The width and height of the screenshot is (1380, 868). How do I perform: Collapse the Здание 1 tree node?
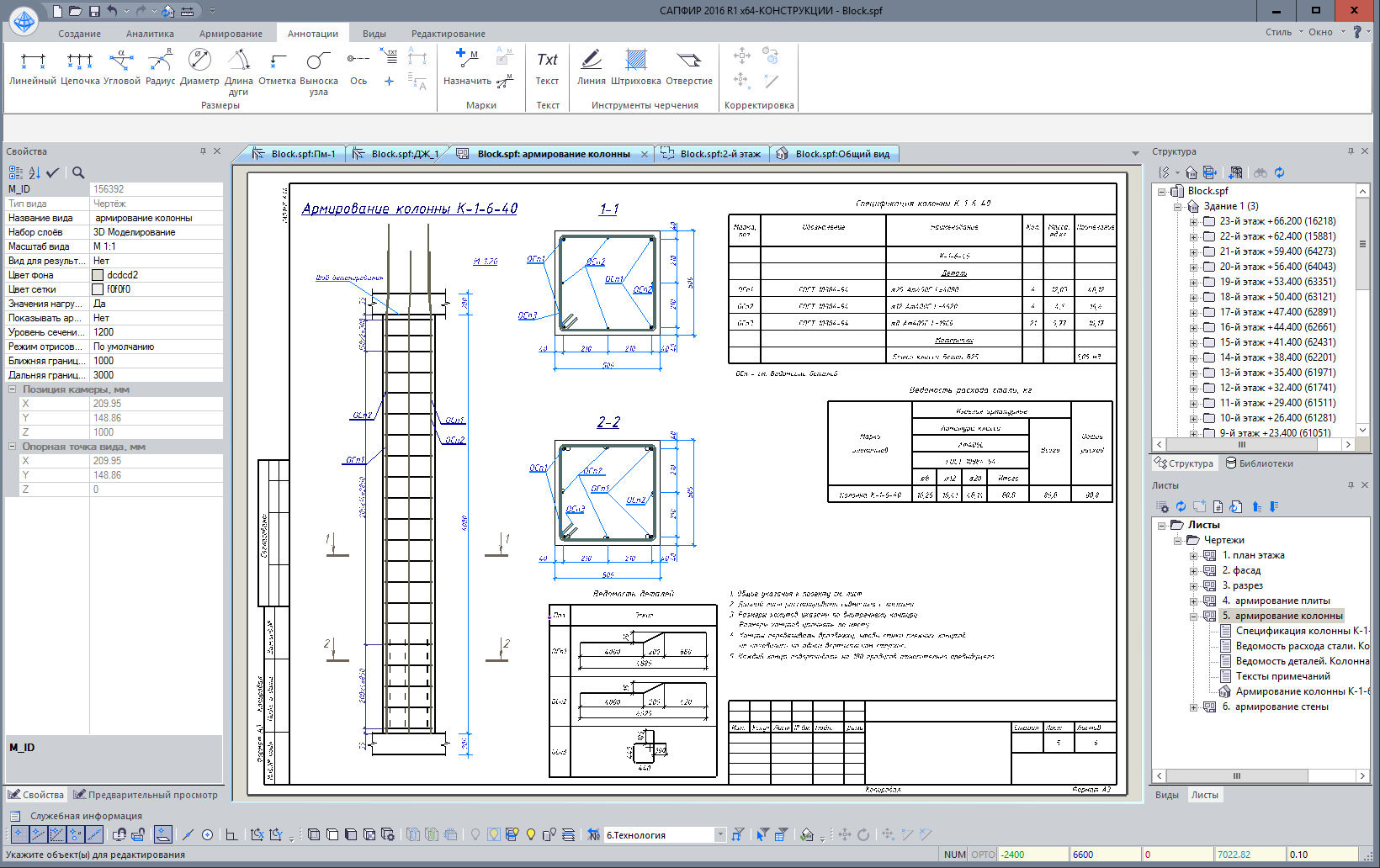click(1178, 207)
